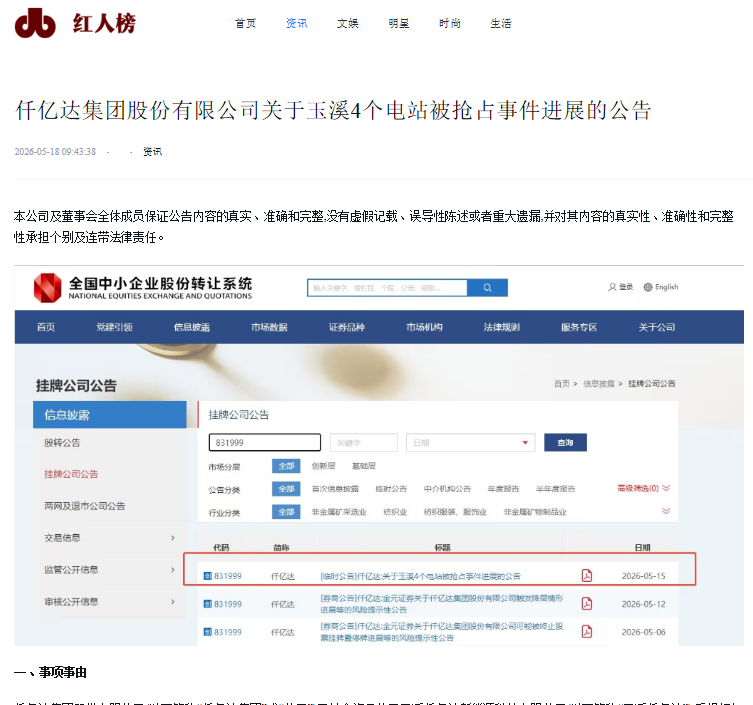
Task: Open the 生活 navigation tab
Action: coord(501,23)
